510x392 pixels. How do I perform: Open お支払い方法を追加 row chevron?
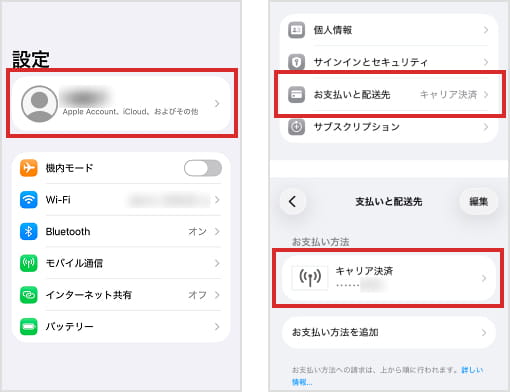coord(484,332)
